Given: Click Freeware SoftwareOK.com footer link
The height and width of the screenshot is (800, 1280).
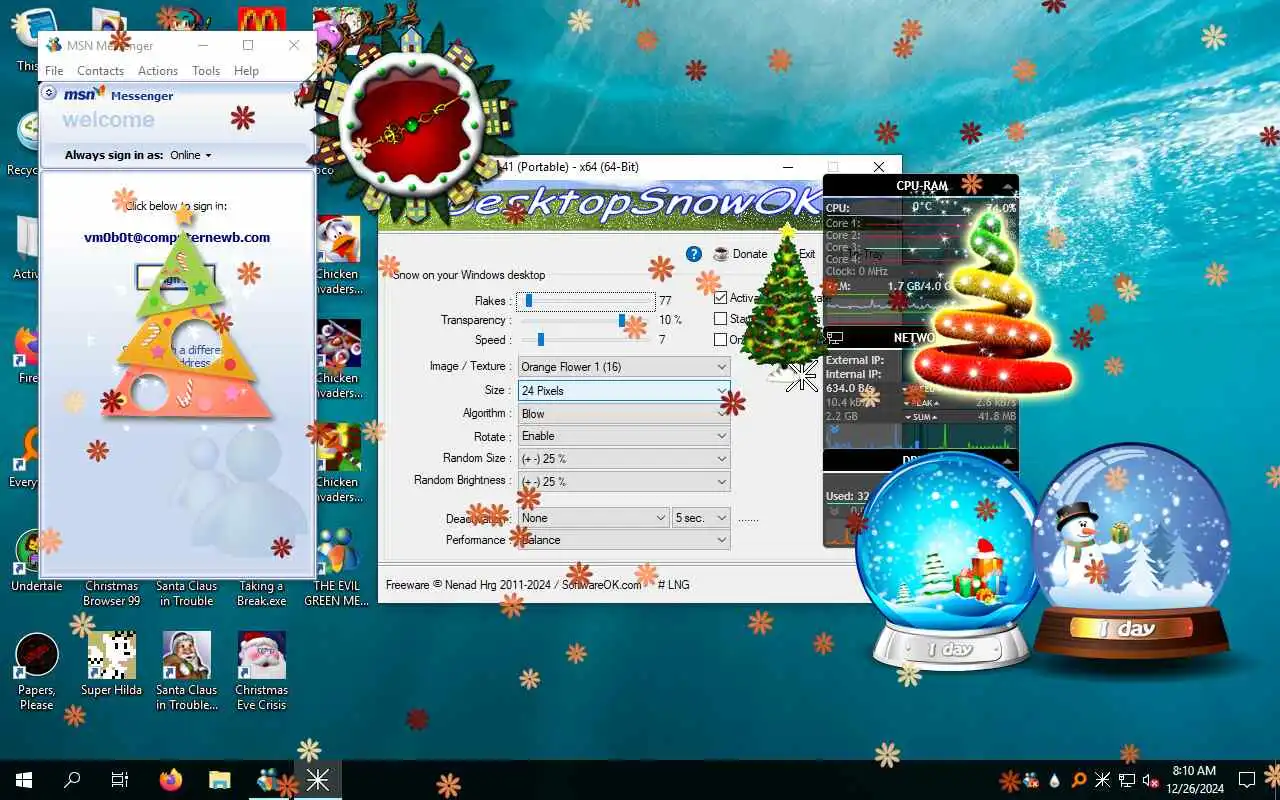Looking at the screenshot, I should click(x=514, y=584).
